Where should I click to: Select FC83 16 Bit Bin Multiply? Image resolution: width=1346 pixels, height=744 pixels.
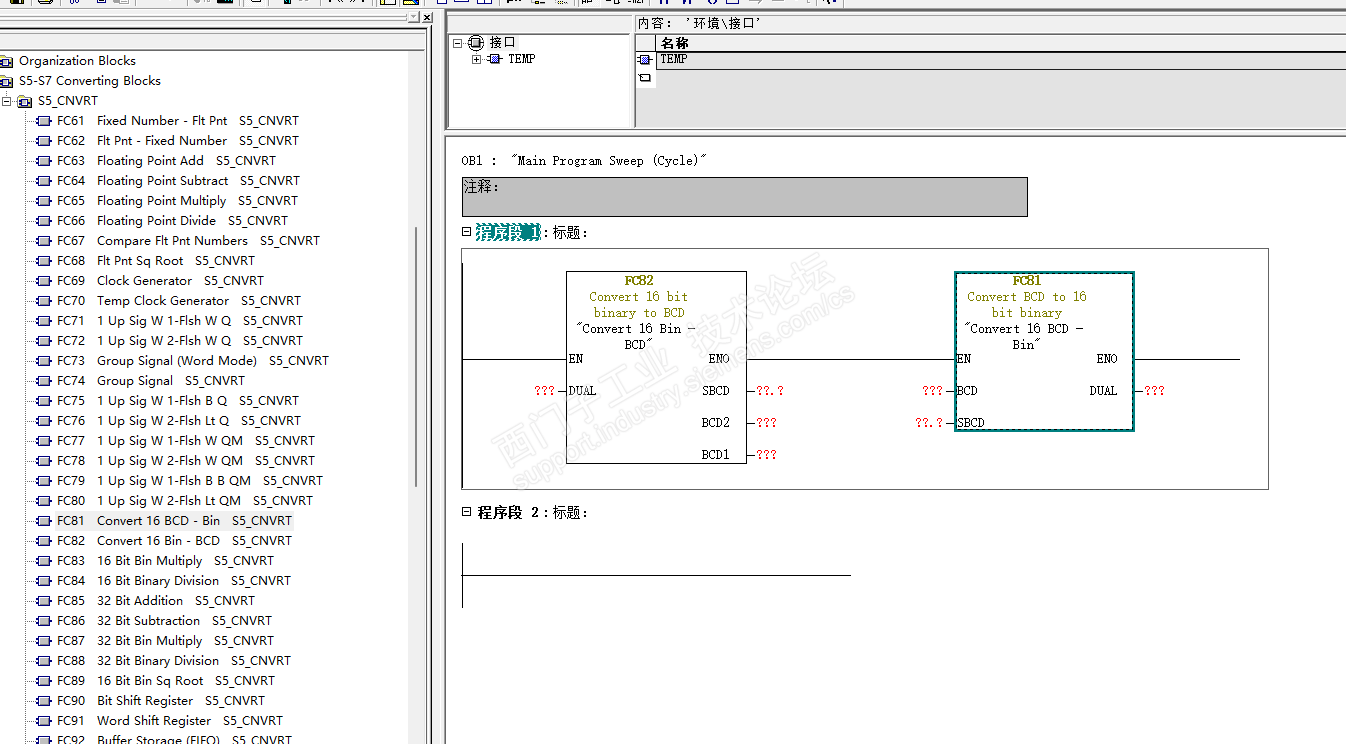(x=165, y=561)
